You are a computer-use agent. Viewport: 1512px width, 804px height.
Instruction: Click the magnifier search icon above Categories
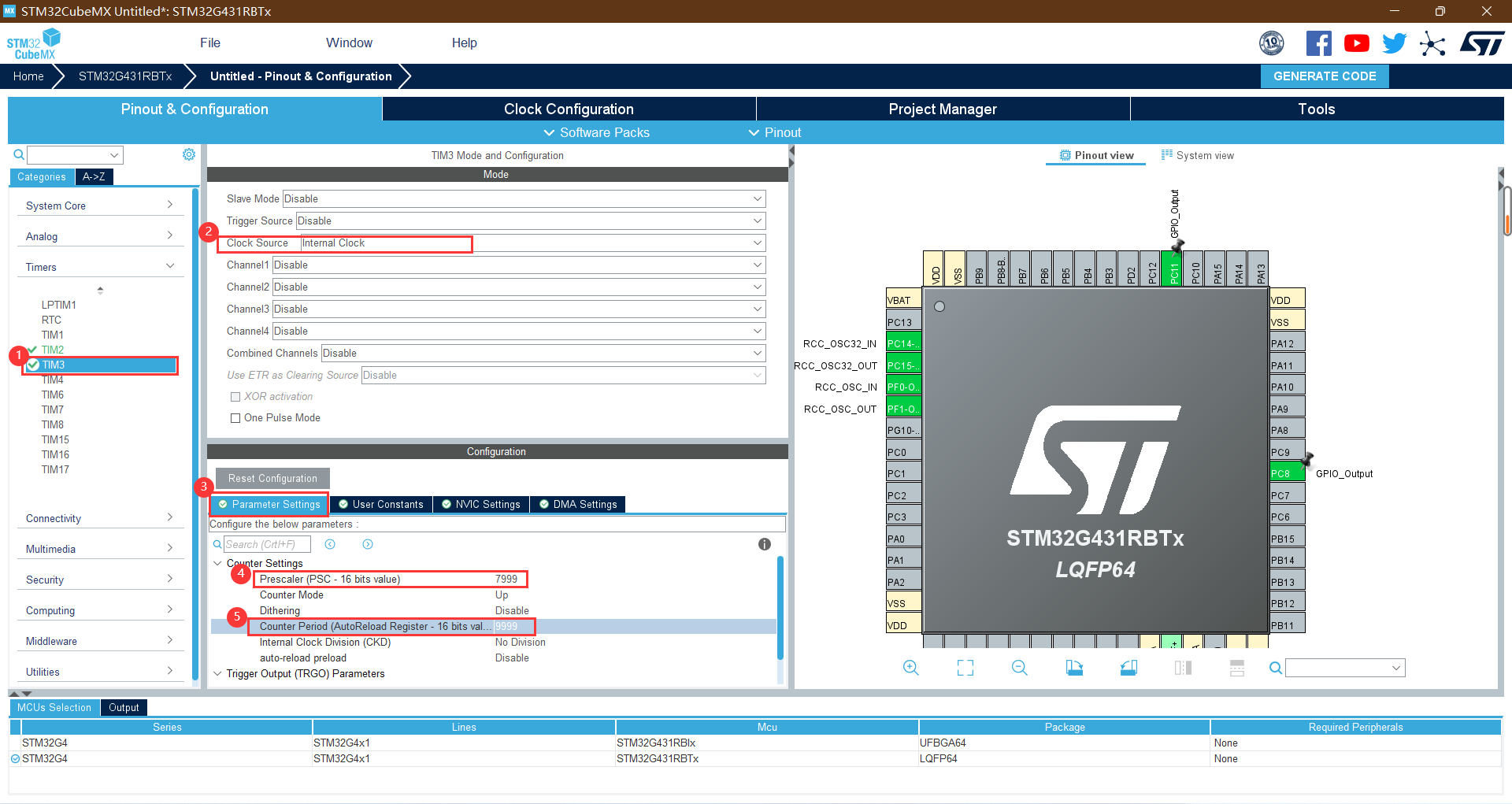tap(18, 154)
